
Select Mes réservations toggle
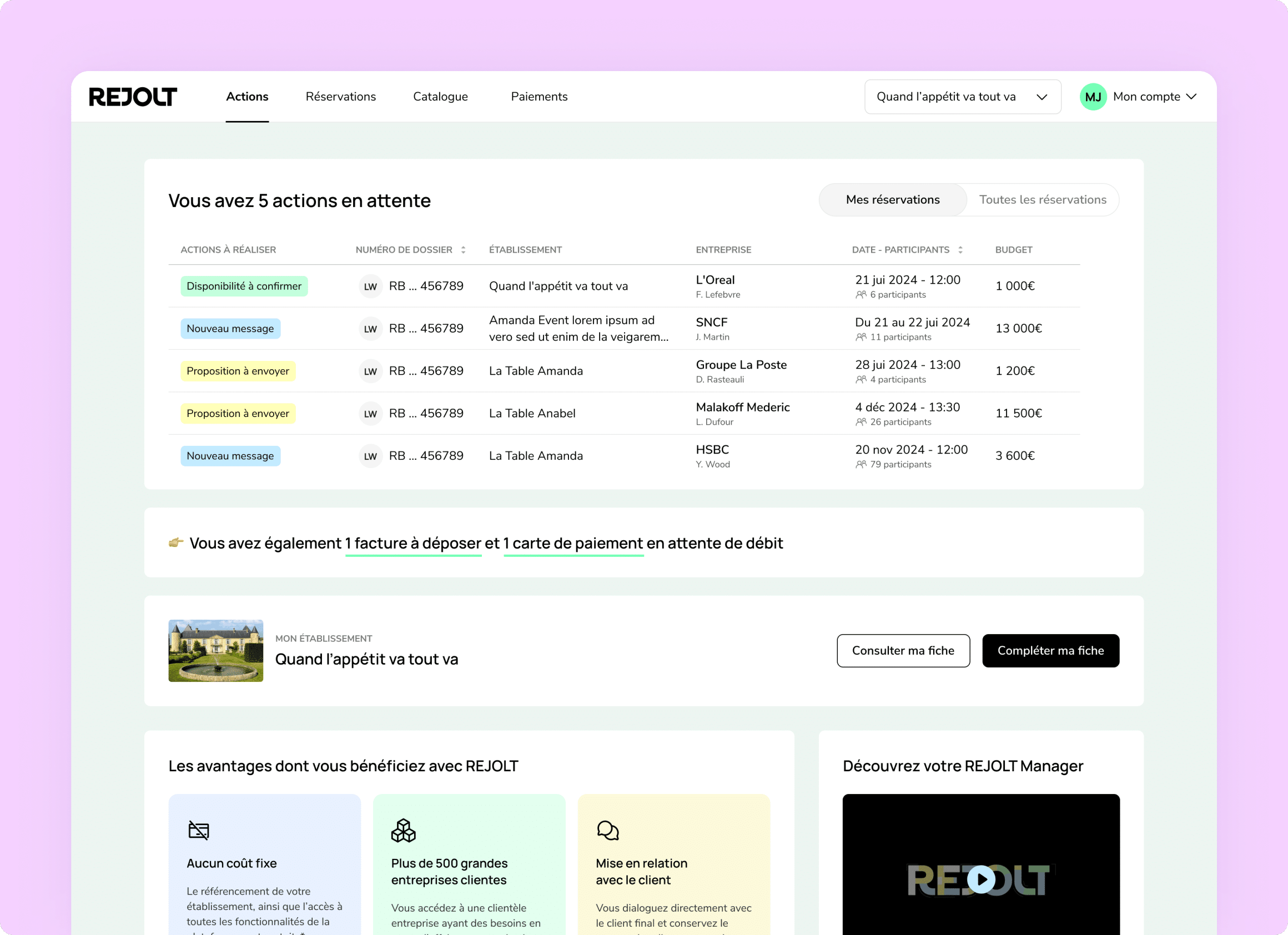[893, 200]
